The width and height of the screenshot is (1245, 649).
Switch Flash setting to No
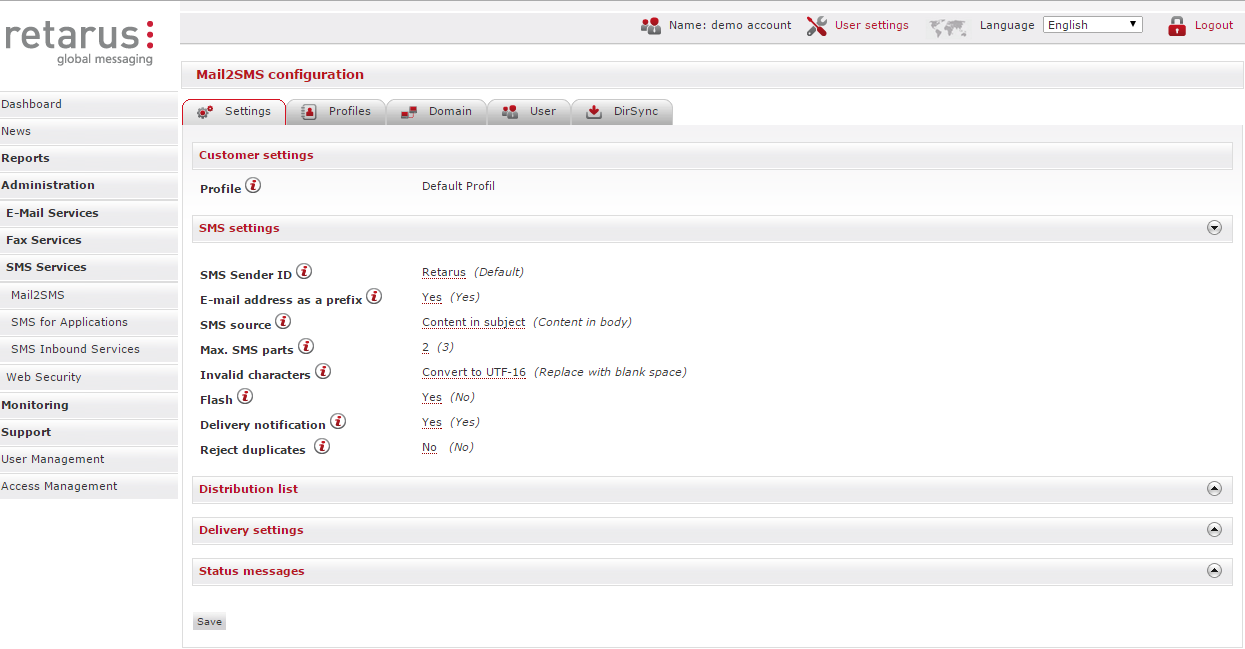point(431,396)
